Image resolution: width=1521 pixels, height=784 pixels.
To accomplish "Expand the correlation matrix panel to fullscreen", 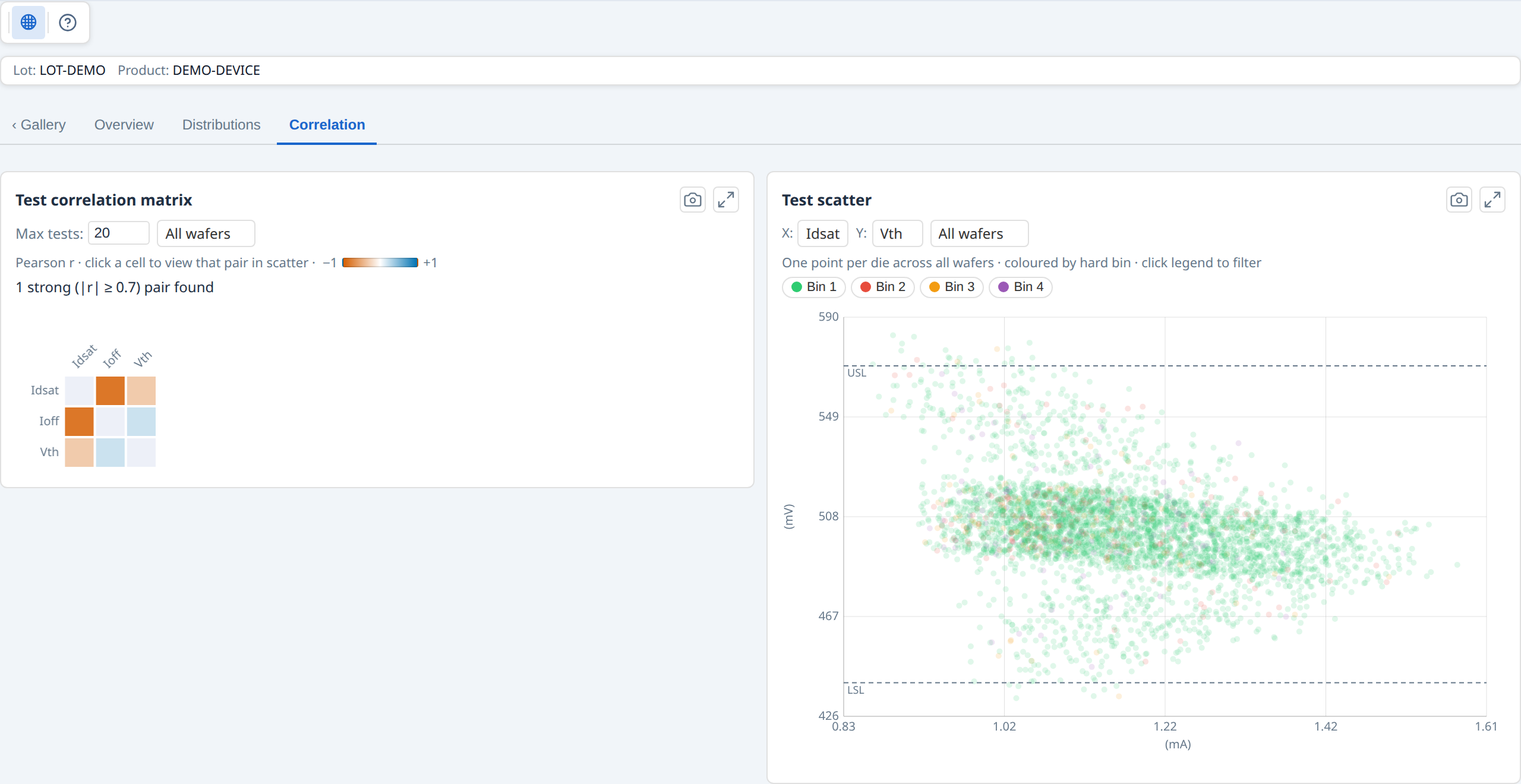I will click(725, 200).
